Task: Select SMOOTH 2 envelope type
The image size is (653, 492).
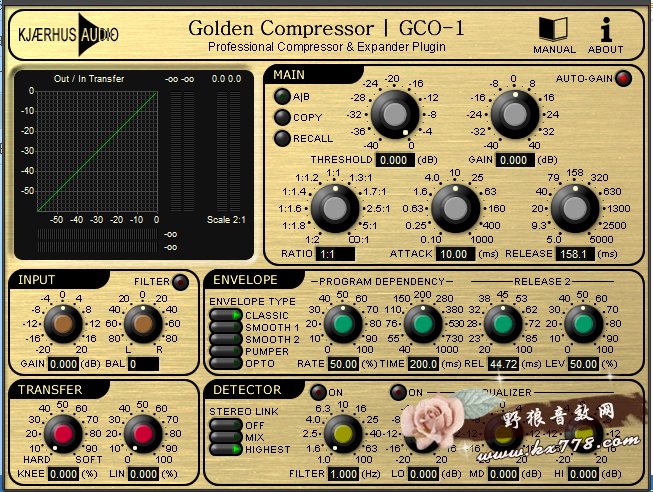Action: (226, 339)
